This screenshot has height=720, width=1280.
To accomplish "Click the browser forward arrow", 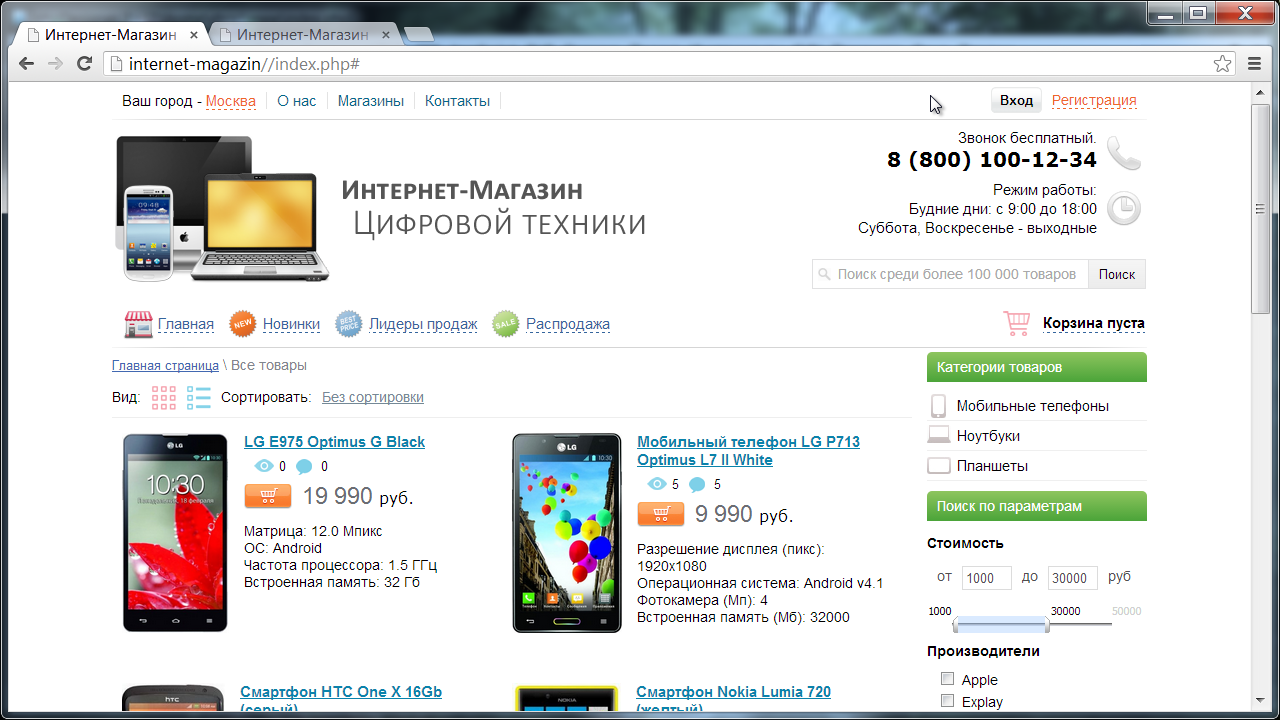I will click(x=56, y=64).
